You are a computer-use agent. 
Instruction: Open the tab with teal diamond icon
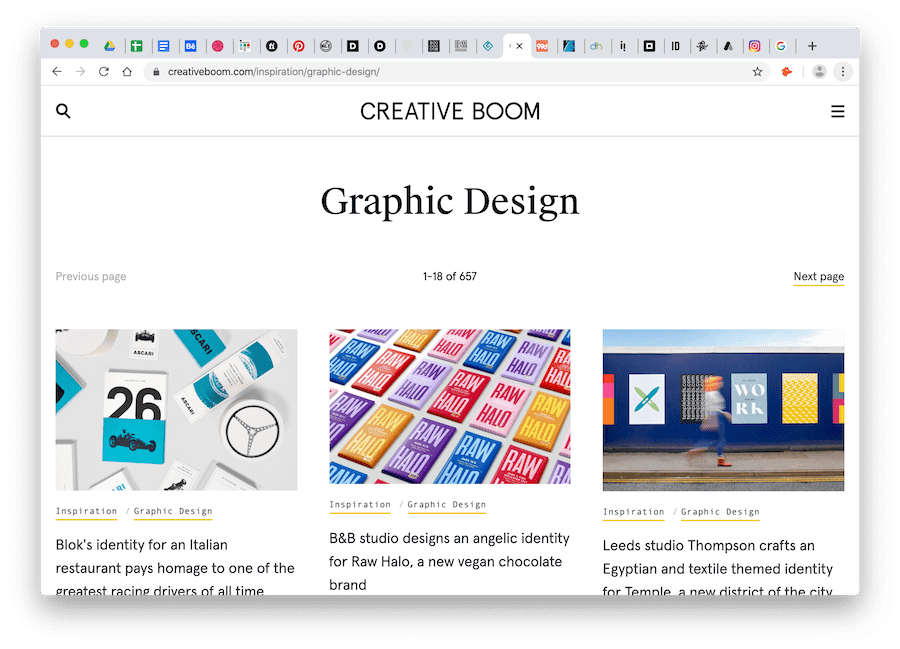pyautogui.click(x=488, y=46)
